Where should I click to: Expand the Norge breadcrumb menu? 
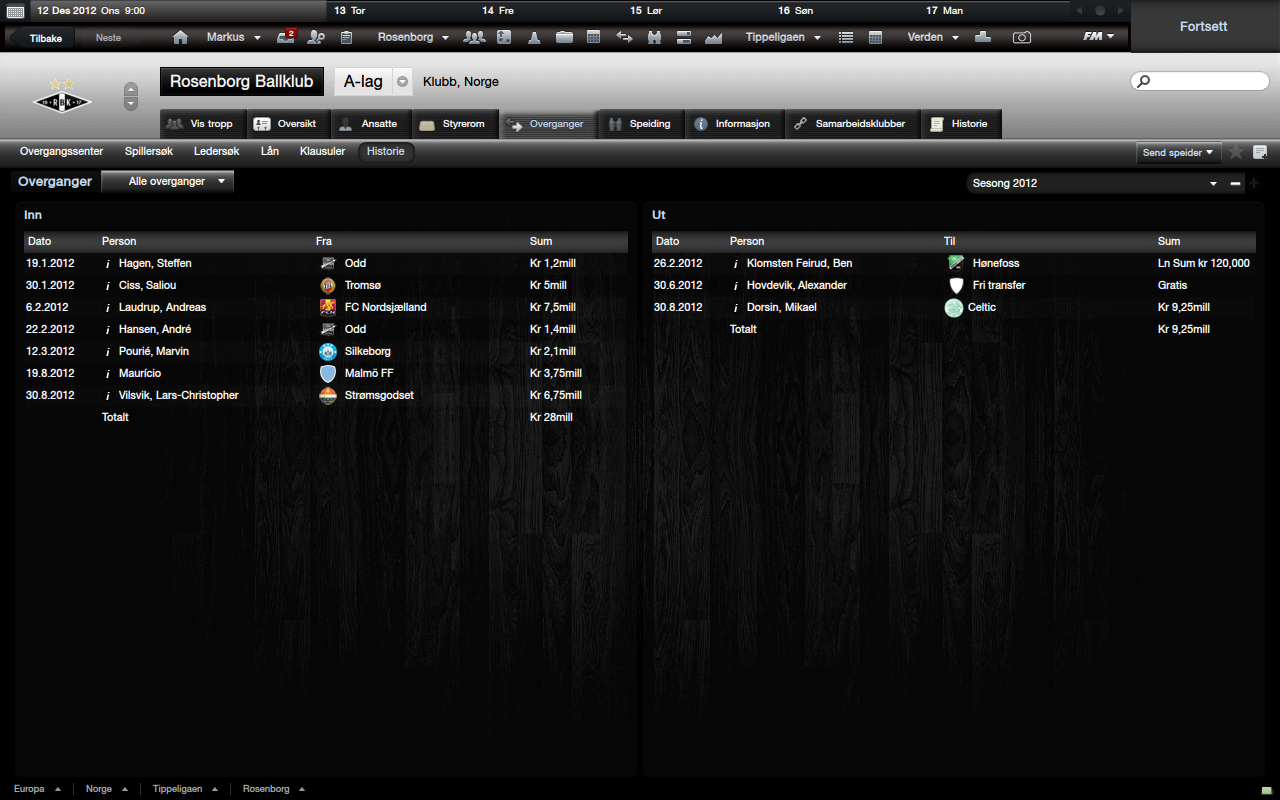pos(106,789)
